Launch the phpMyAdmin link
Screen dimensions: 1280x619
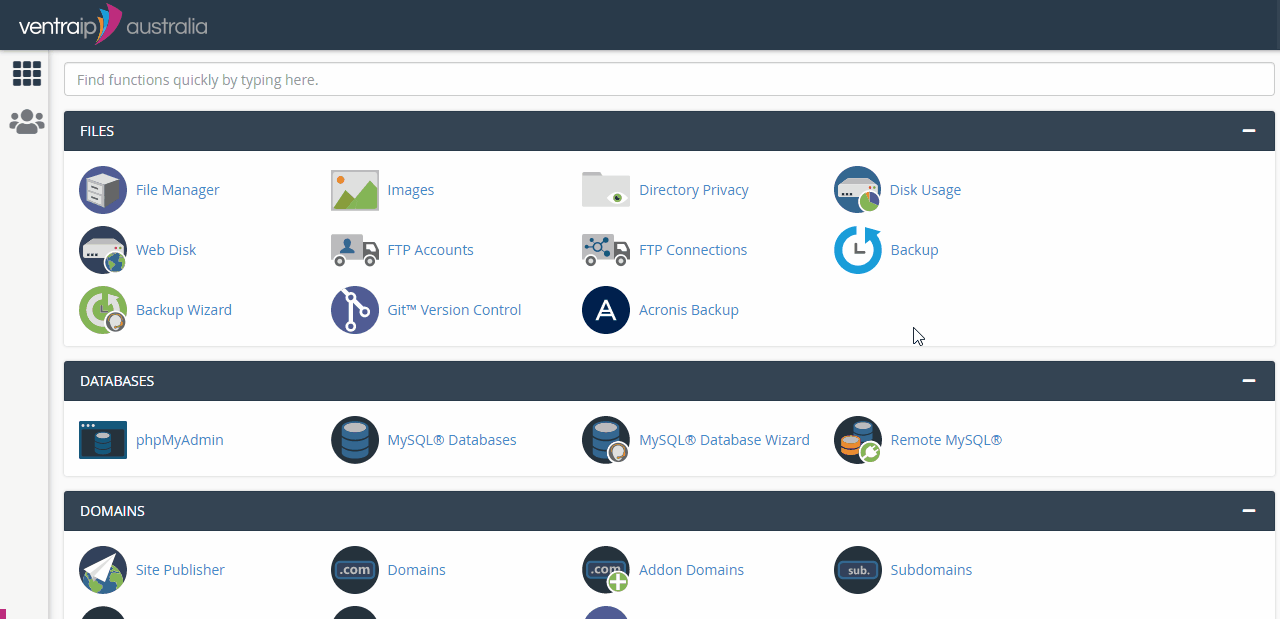click(180, 440)
